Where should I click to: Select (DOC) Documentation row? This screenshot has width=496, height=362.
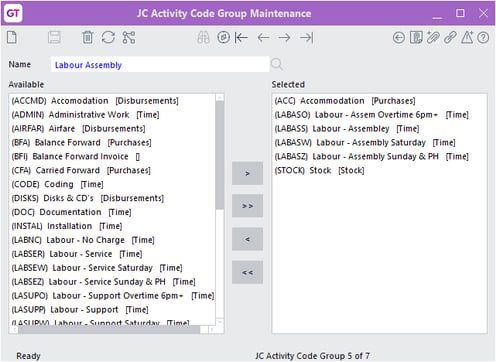113,212
